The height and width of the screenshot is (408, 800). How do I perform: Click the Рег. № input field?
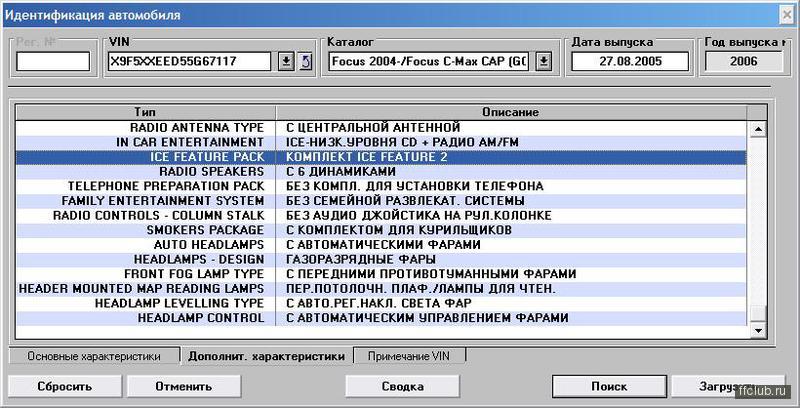[x=53, y=62]
